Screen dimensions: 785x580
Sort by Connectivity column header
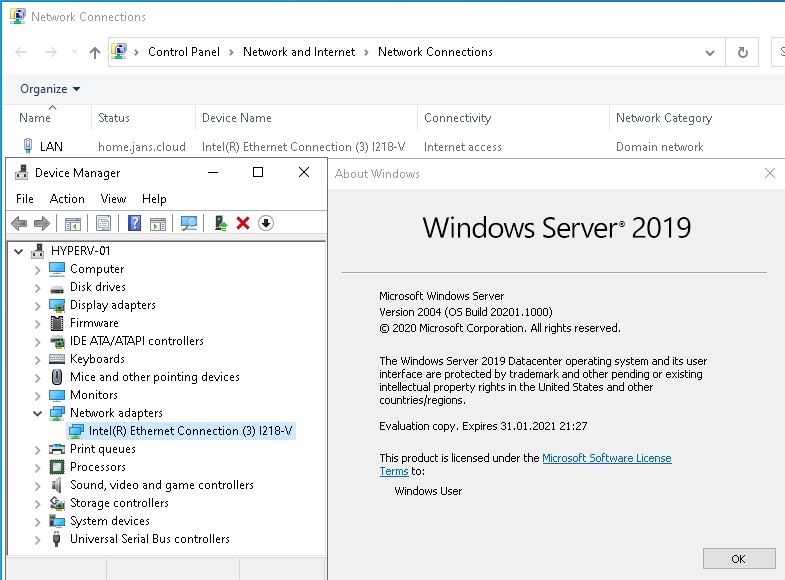pos(457,118)
